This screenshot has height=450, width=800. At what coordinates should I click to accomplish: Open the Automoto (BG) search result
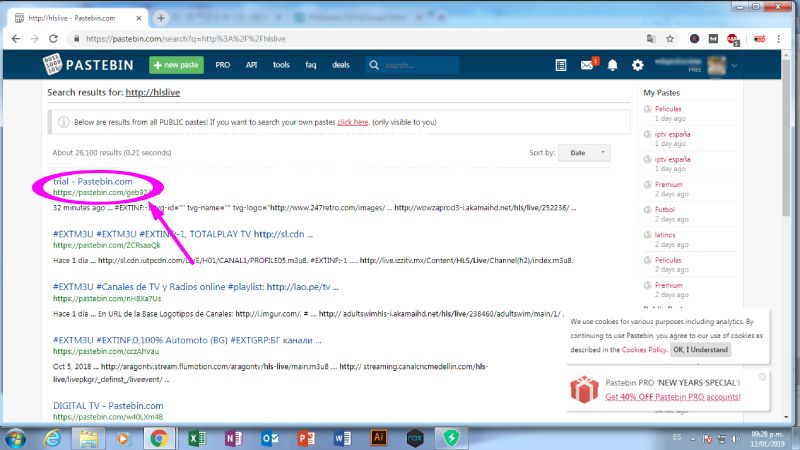[187, 340]
